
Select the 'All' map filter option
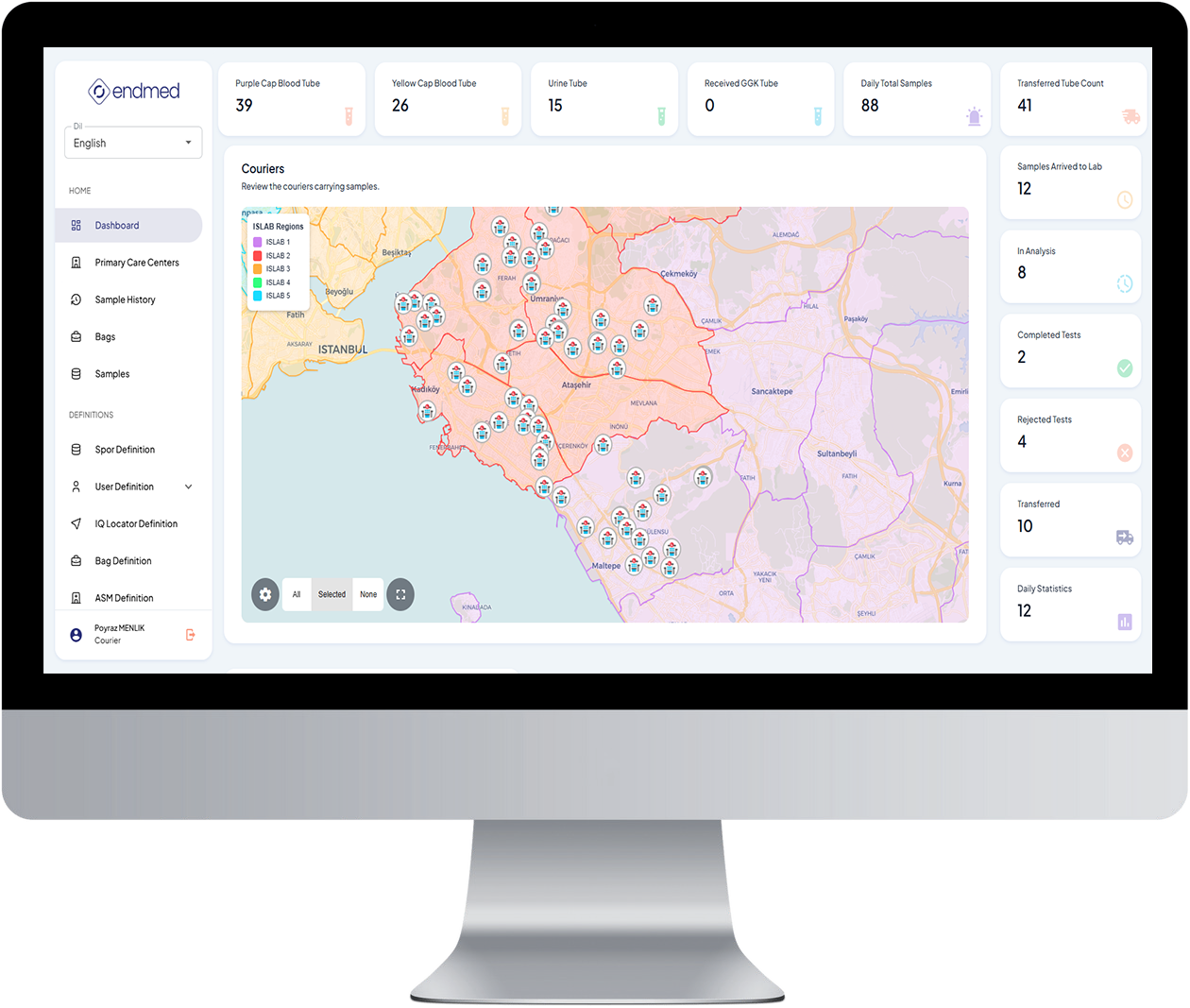(x=297, y=594)
